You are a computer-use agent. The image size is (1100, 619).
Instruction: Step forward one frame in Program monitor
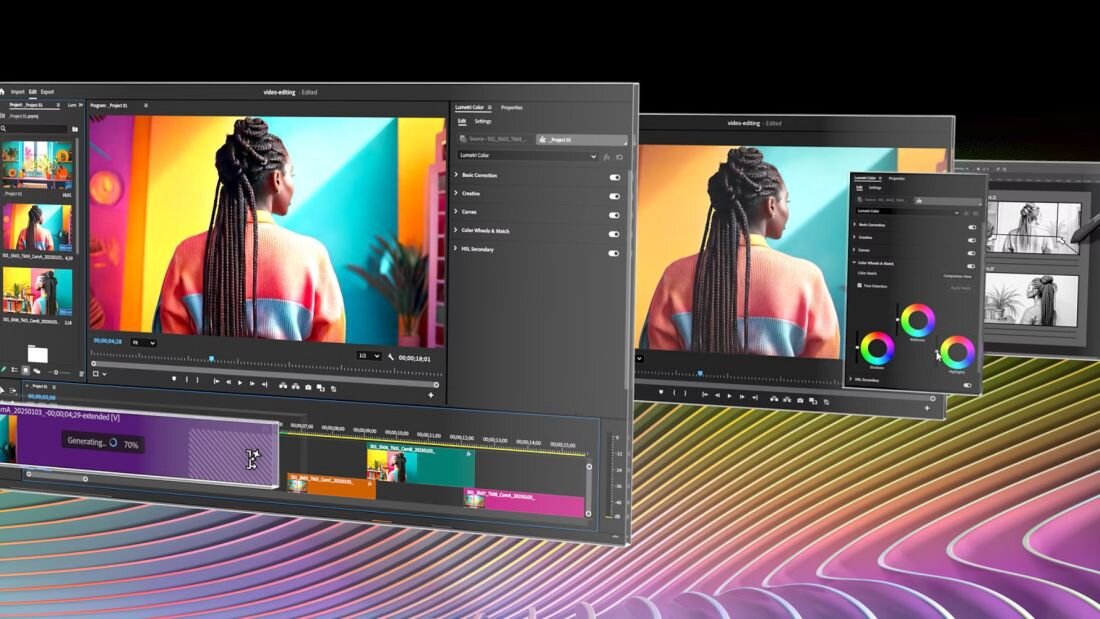252,384
